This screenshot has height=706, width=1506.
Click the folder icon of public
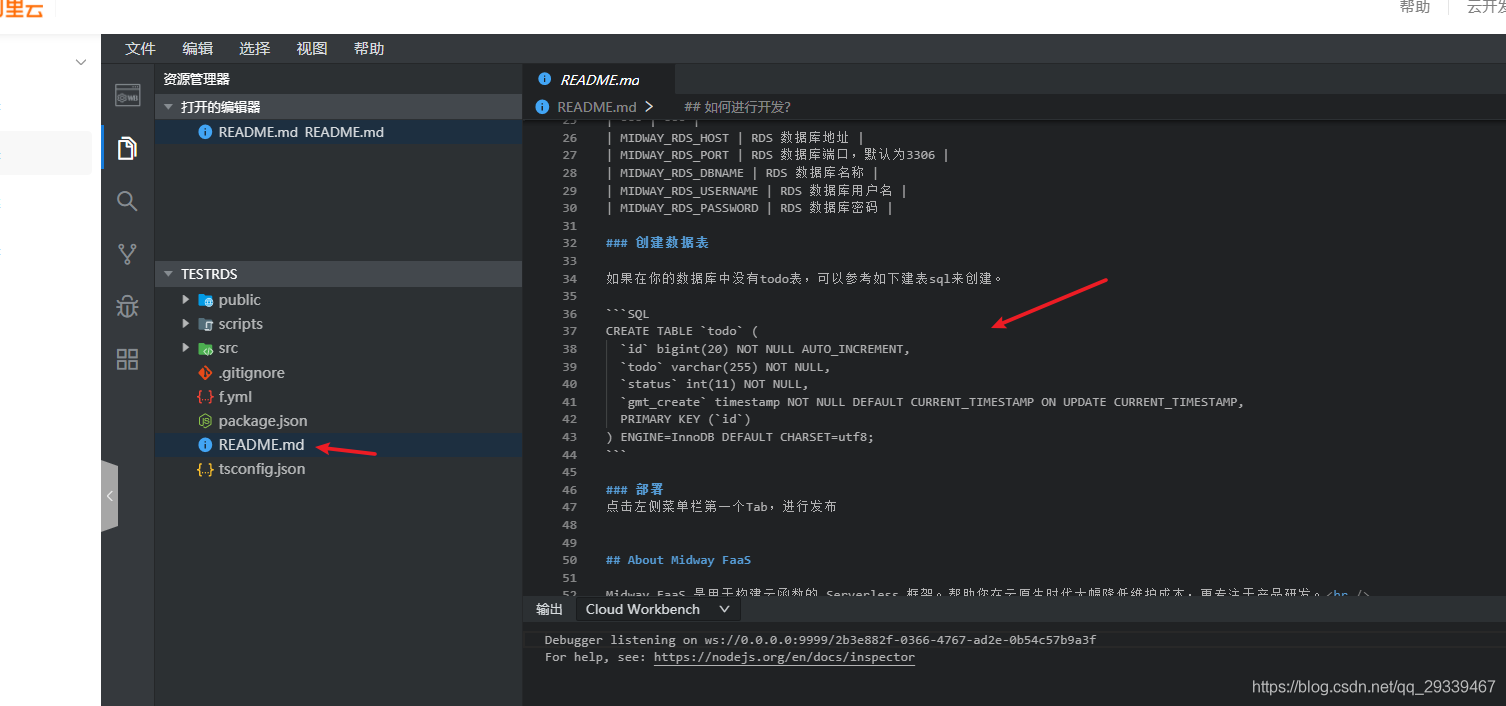point(205,300)
